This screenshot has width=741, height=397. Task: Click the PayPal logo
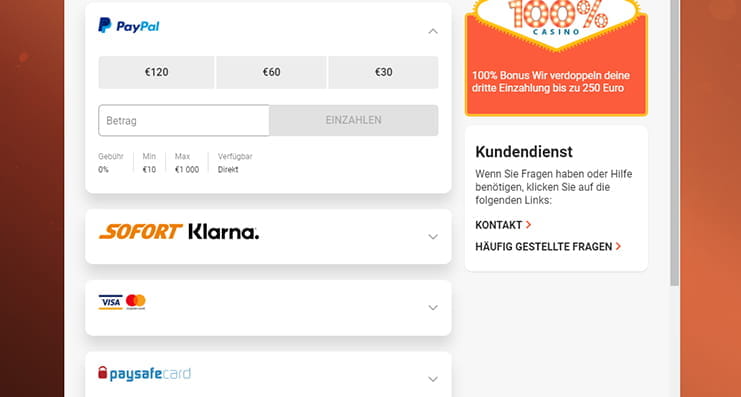point(129,26)
